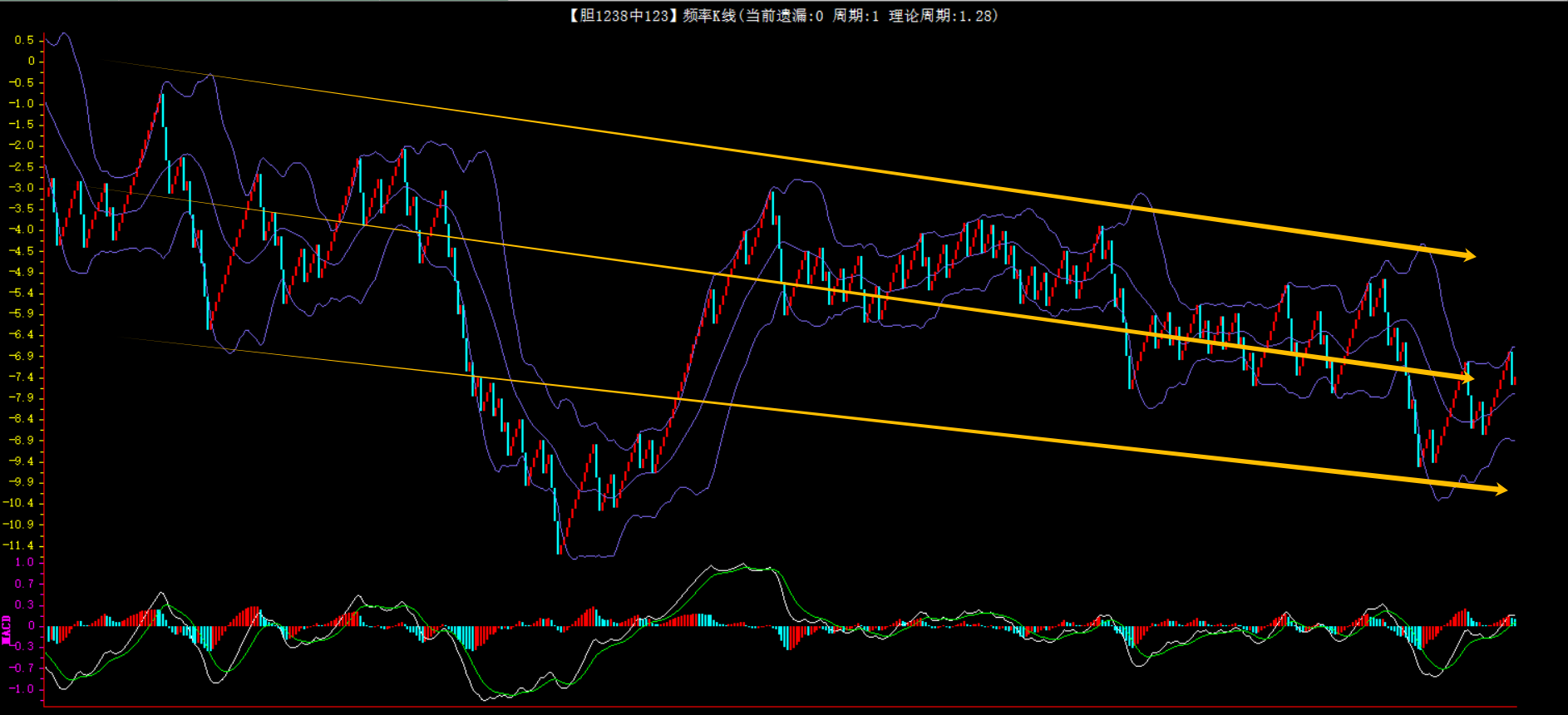Click the -8.9 label on price axis
This screenshot has height=715, width=1568.
(22, 440)
